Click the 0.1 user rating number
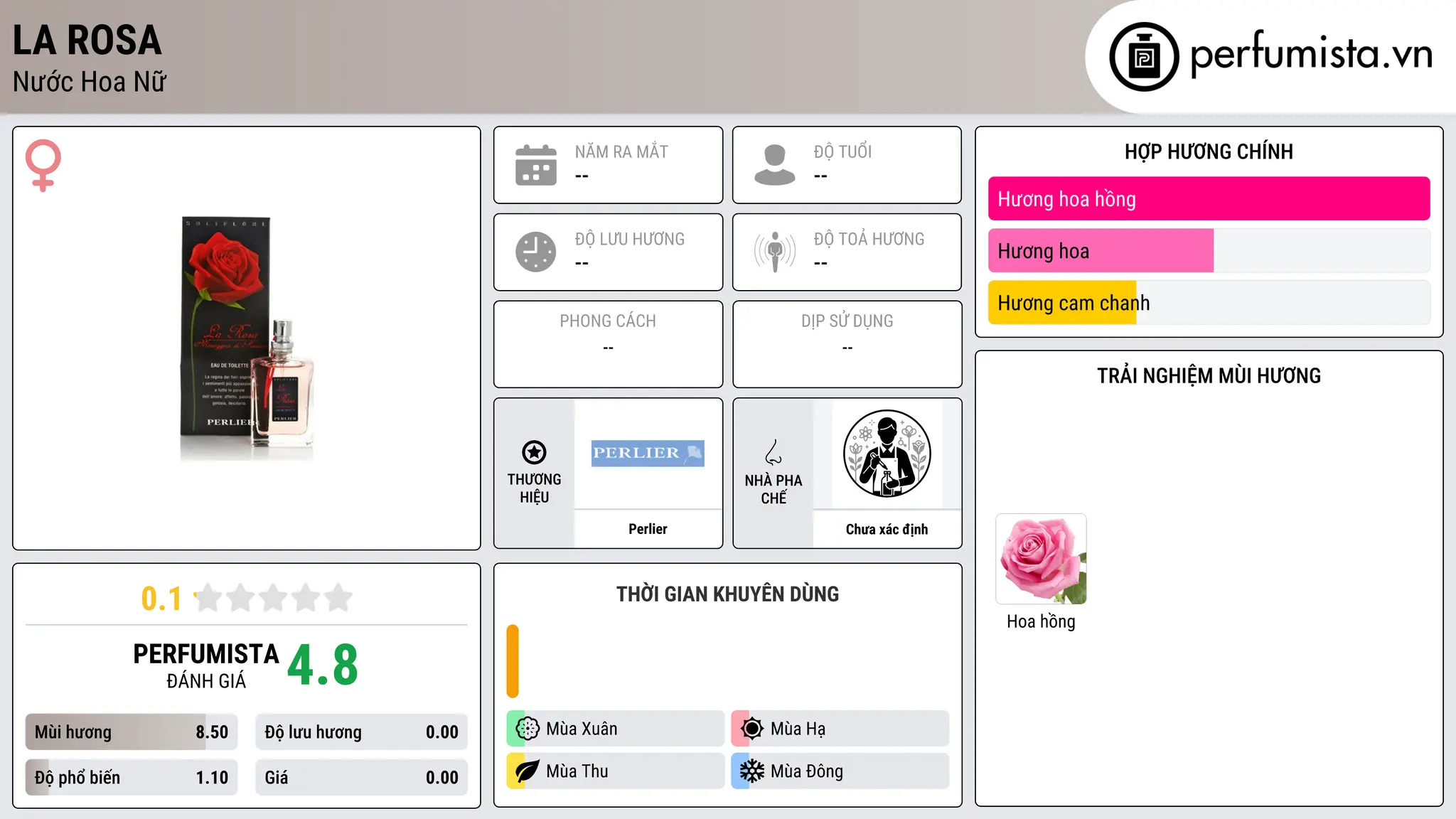The height and width of the screenshot is (819, 1456). 161,599
